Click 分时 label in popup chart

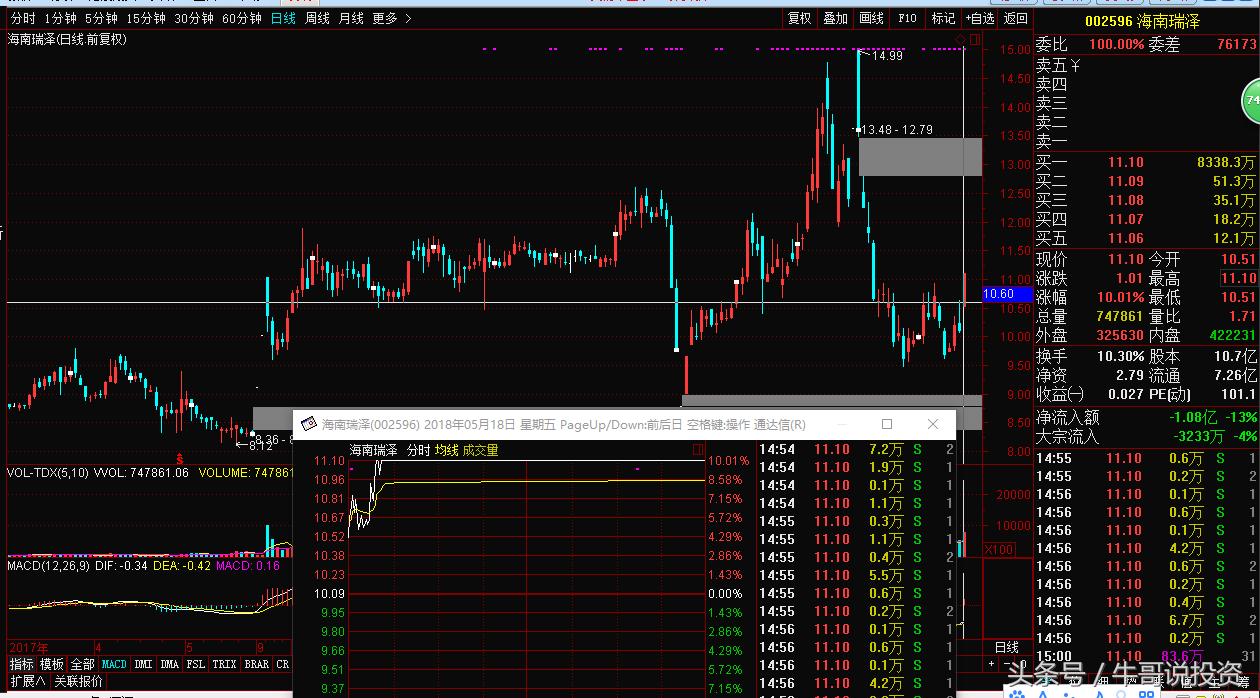(418, 450)
